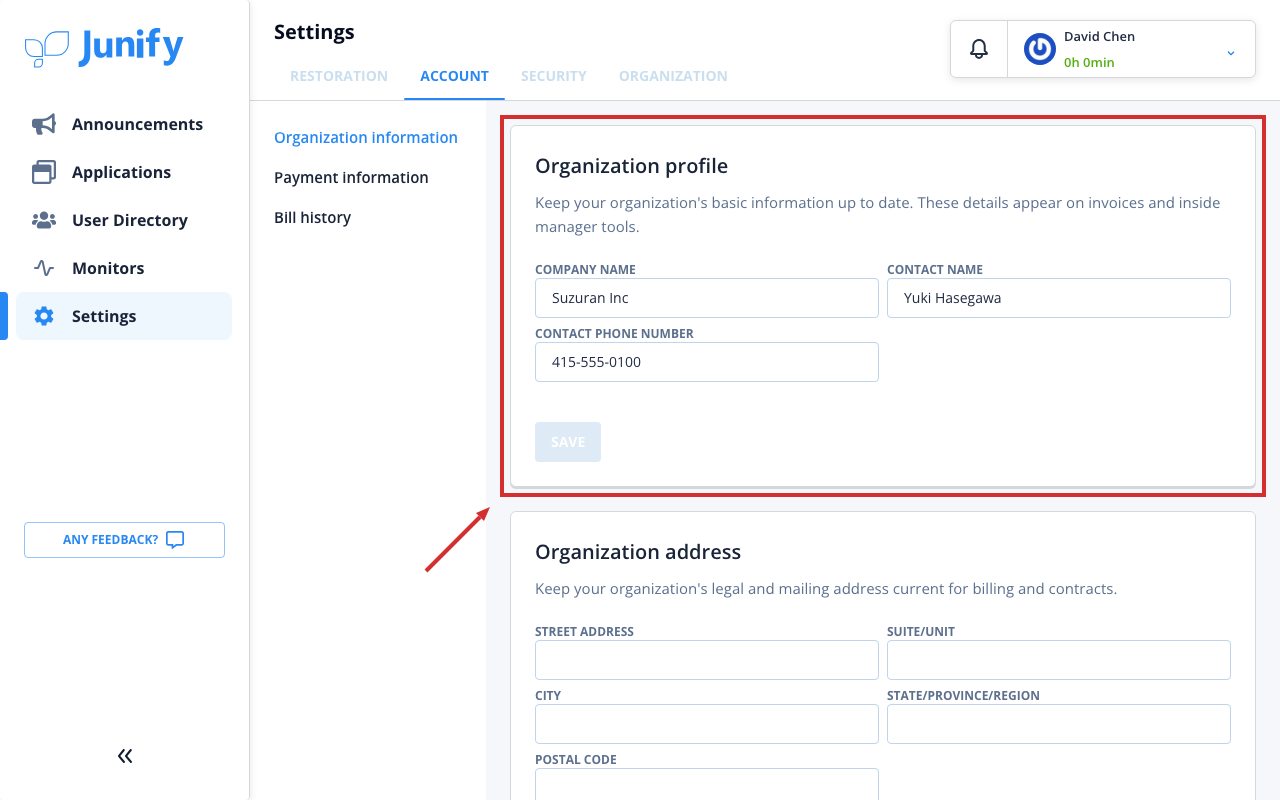Image resolution: width=1280 pixels, height=800 pixels.
Task: Switch to the Restoration tab
Action: [339, 76]
